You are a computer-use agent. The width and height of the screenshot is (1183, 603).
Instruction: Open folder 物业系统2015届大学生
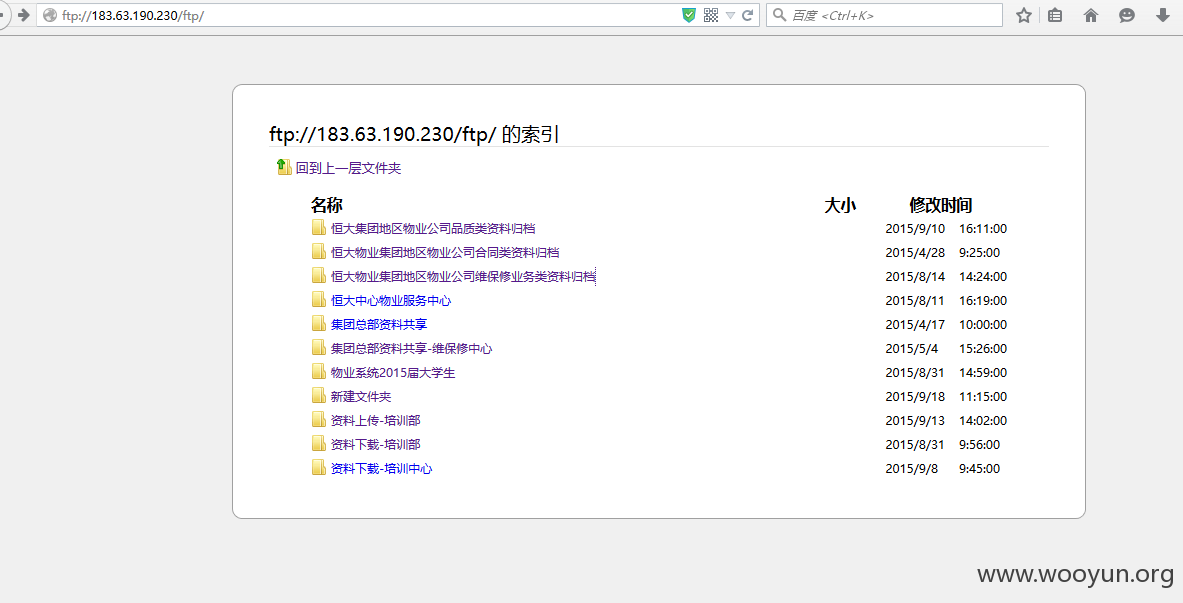(x=393, y=373)
